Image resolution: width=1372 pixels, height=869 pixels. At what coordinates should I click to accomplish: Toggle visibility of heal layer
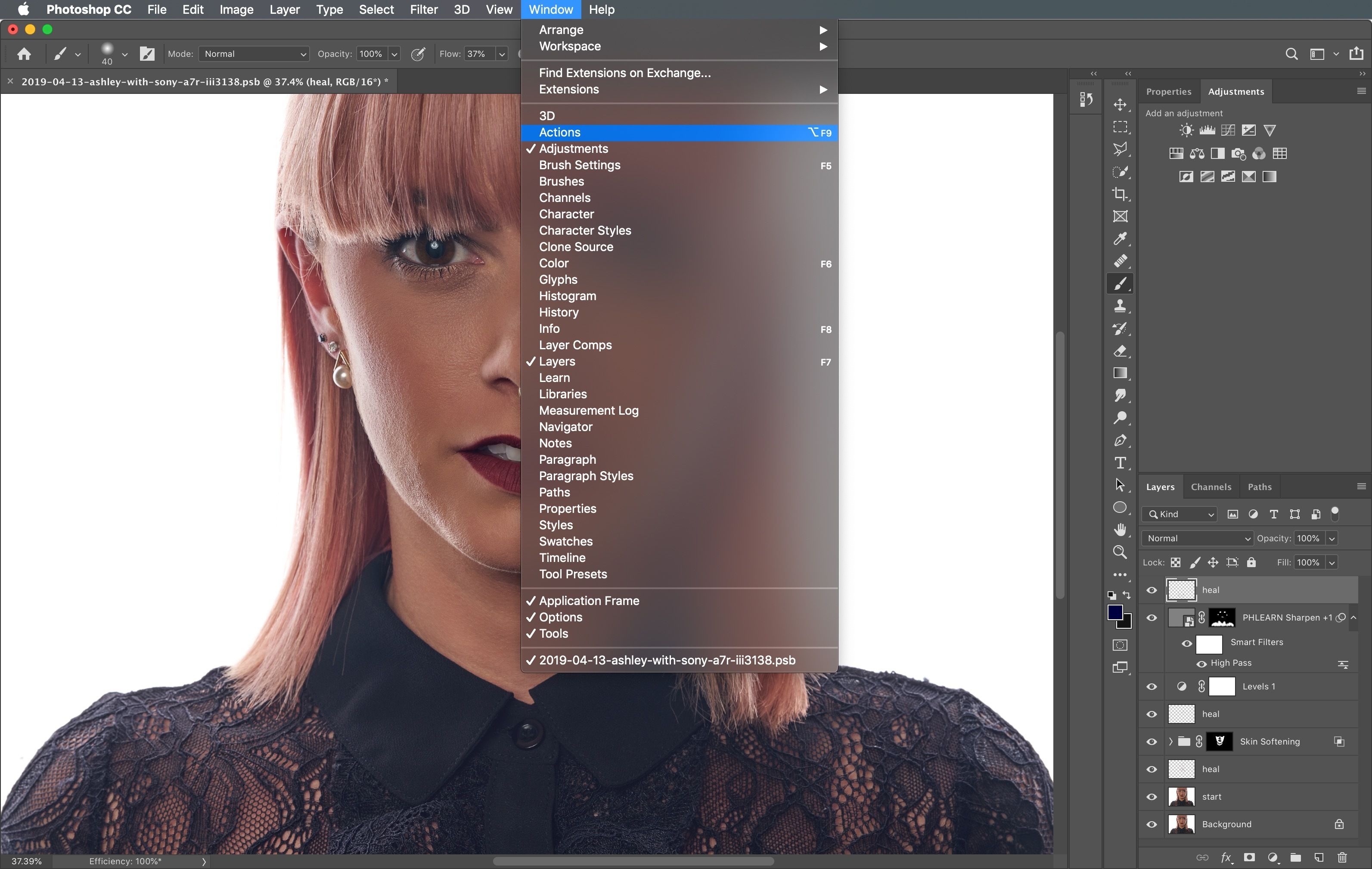1152,590
